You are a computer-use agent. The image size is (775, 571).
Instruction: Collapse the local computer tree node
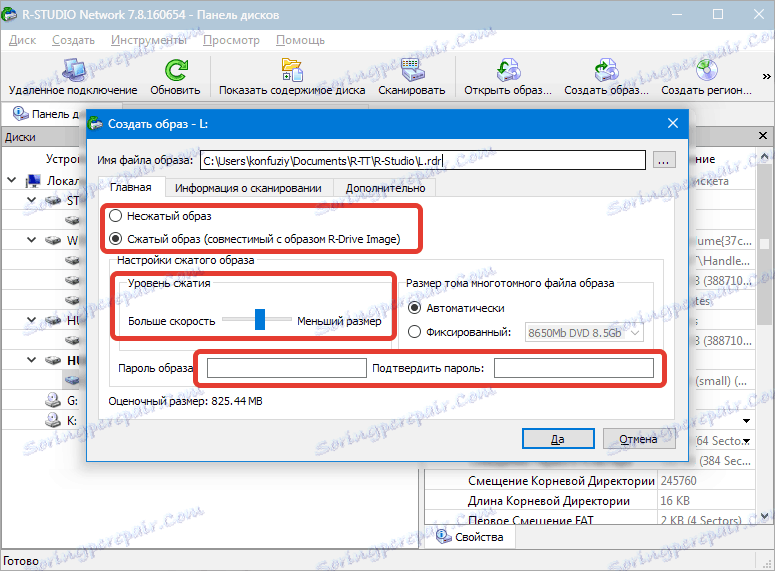tap(12, 180)
